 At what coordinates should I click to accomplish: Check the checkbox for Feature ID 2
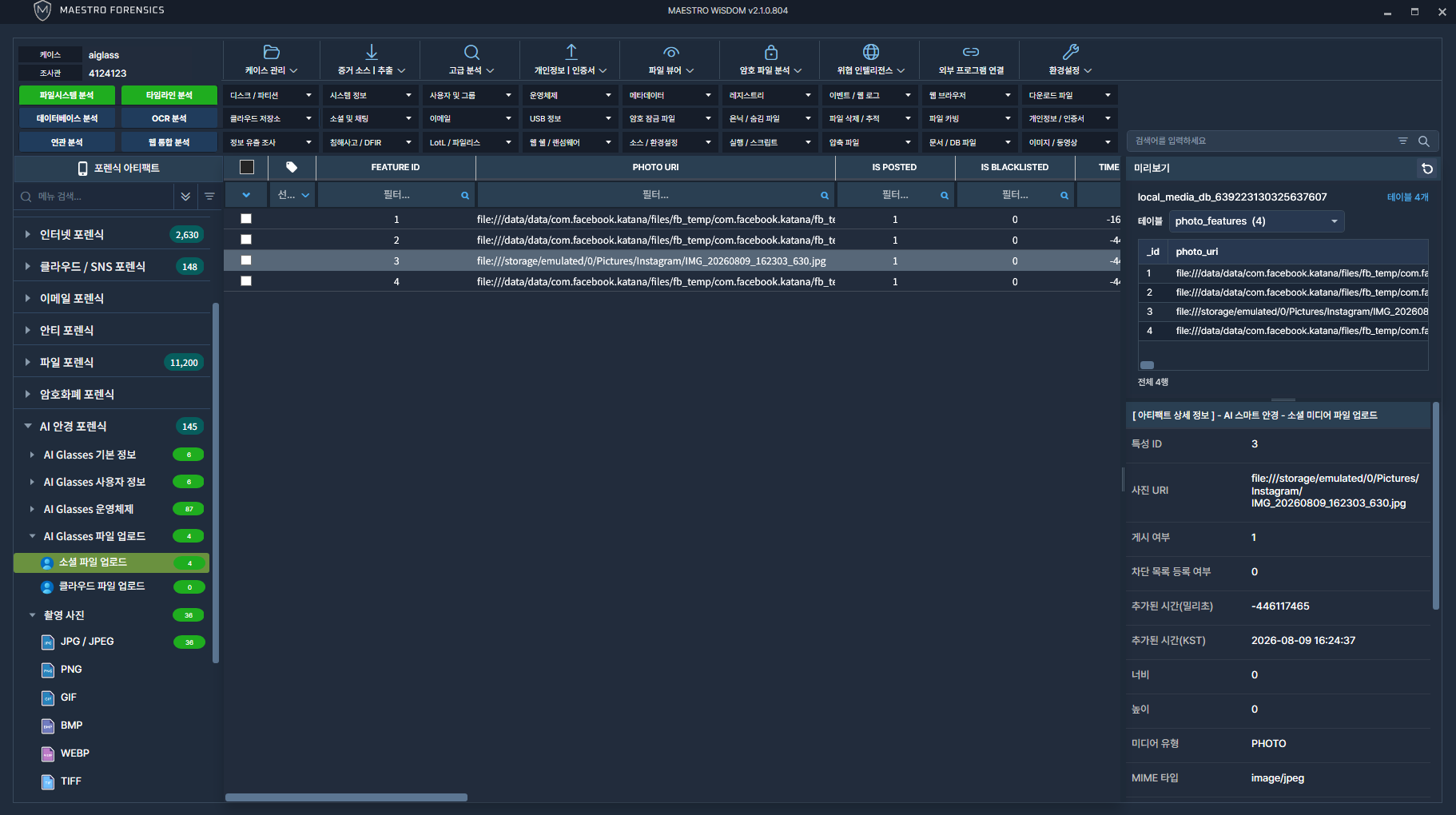pos(246,240)
